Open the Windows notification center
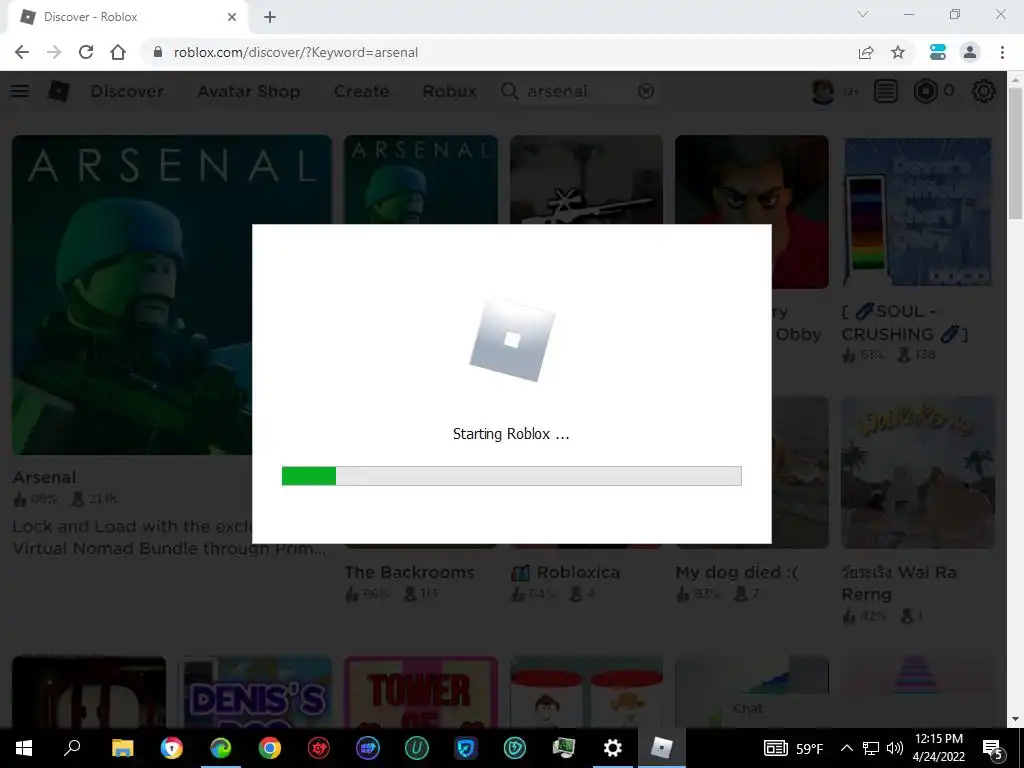This screenshot has width=1024, height=768. pyautogui.click(x=992, y=748)
